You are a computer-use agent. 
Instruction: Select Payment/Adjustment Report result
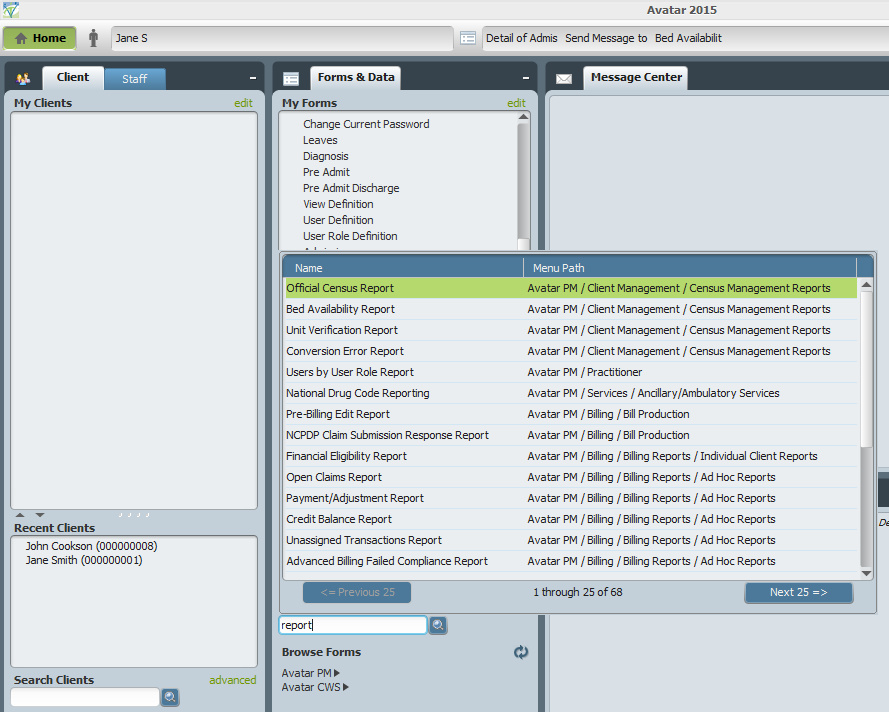click(x=571, y=498)
